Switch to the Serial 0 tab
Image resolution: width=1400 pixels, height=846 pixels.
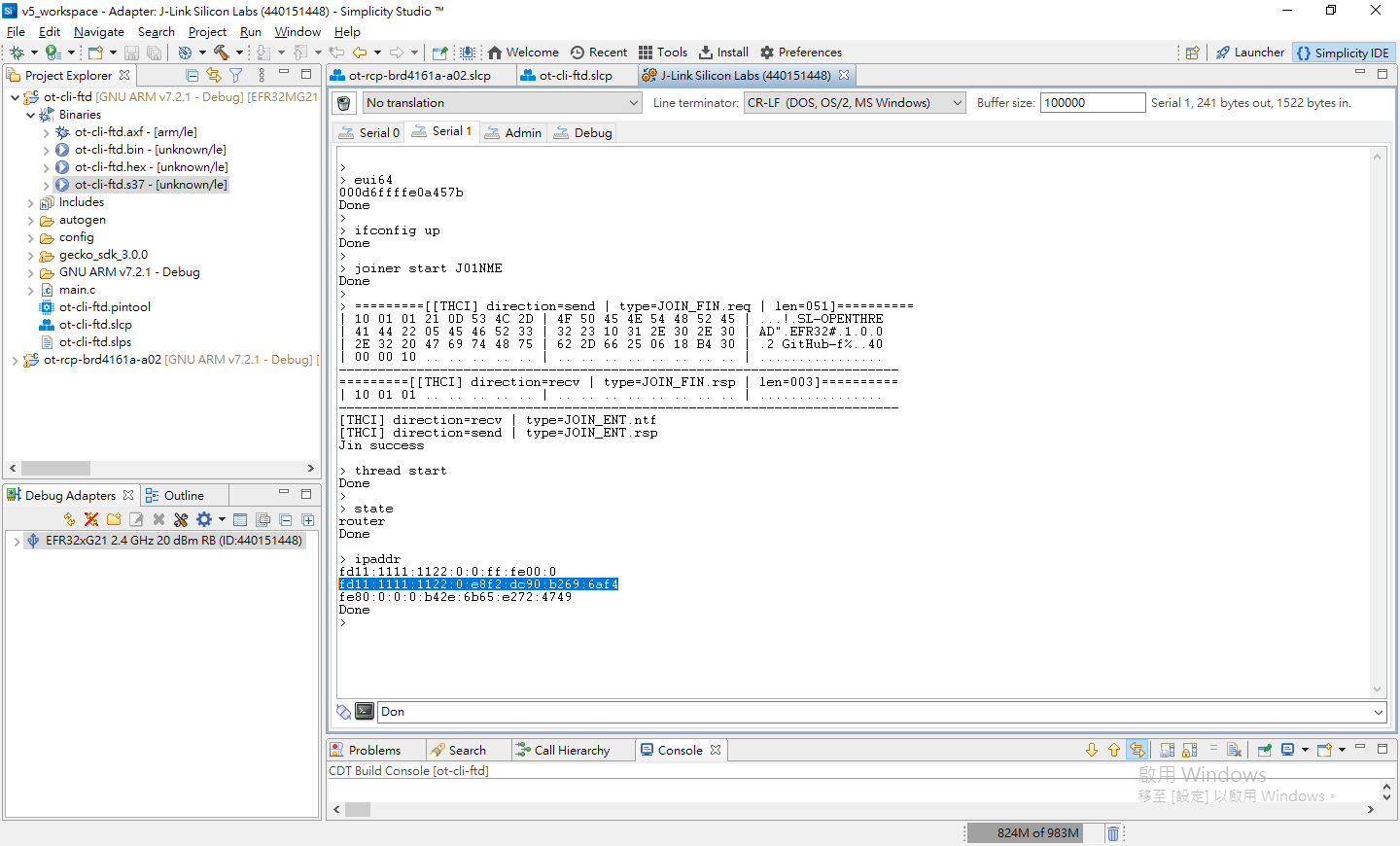click(369, 131)
